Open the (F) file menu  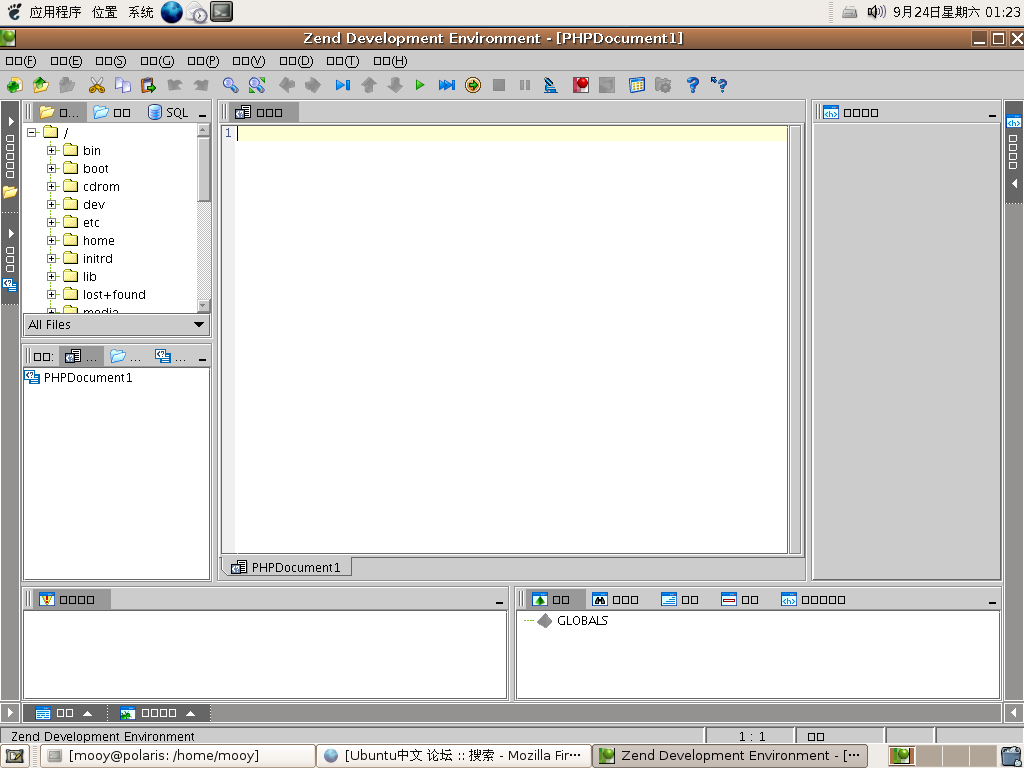pyautogui.click(x=21, y=61)
